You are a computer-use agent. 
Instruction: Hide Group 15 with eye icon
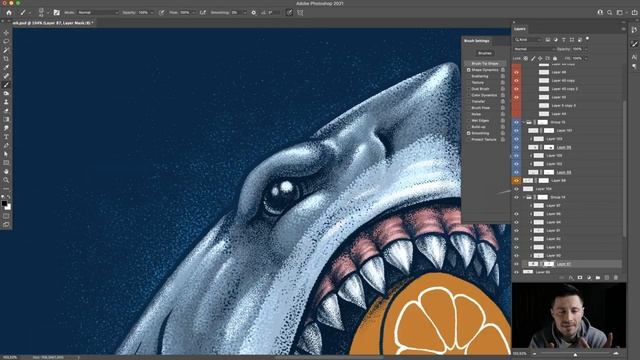click(516, 122)
